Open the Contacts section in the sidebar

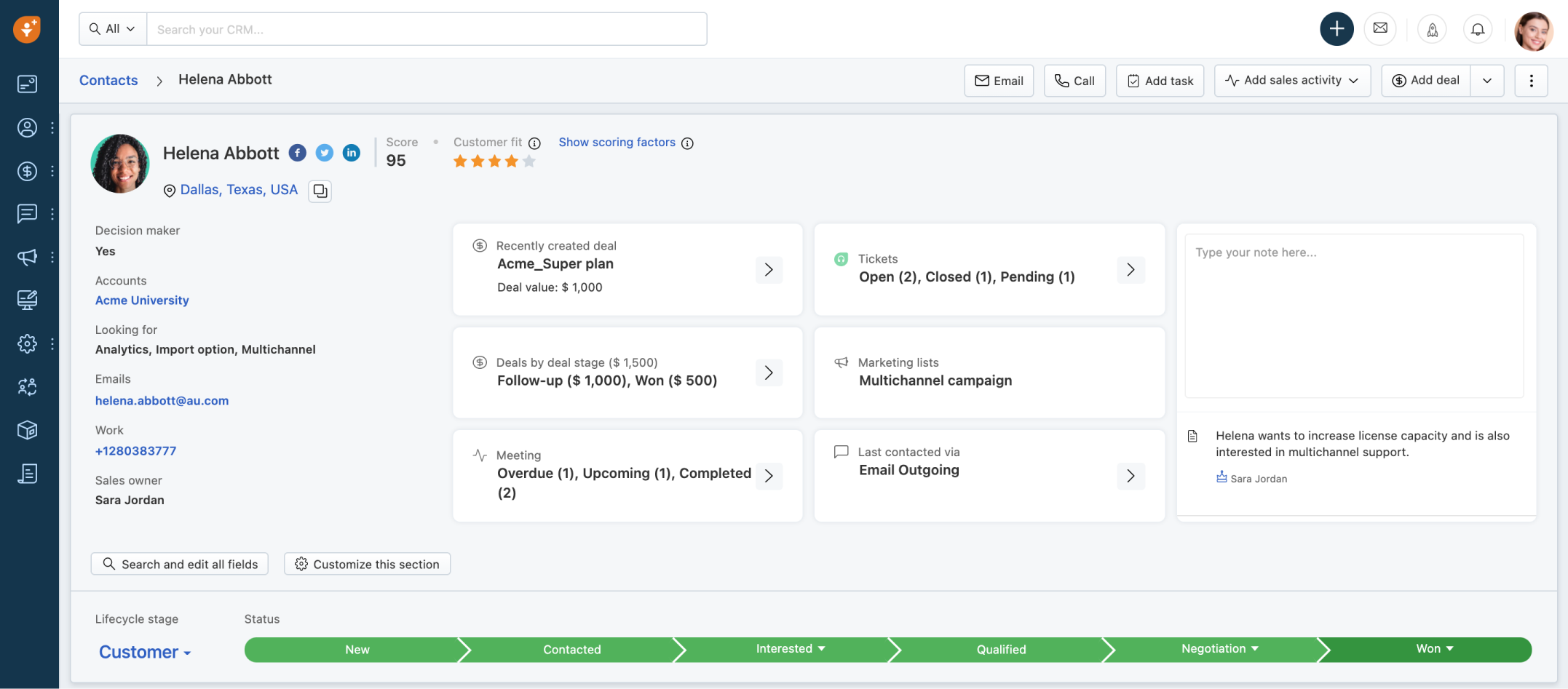coord(27,127)
